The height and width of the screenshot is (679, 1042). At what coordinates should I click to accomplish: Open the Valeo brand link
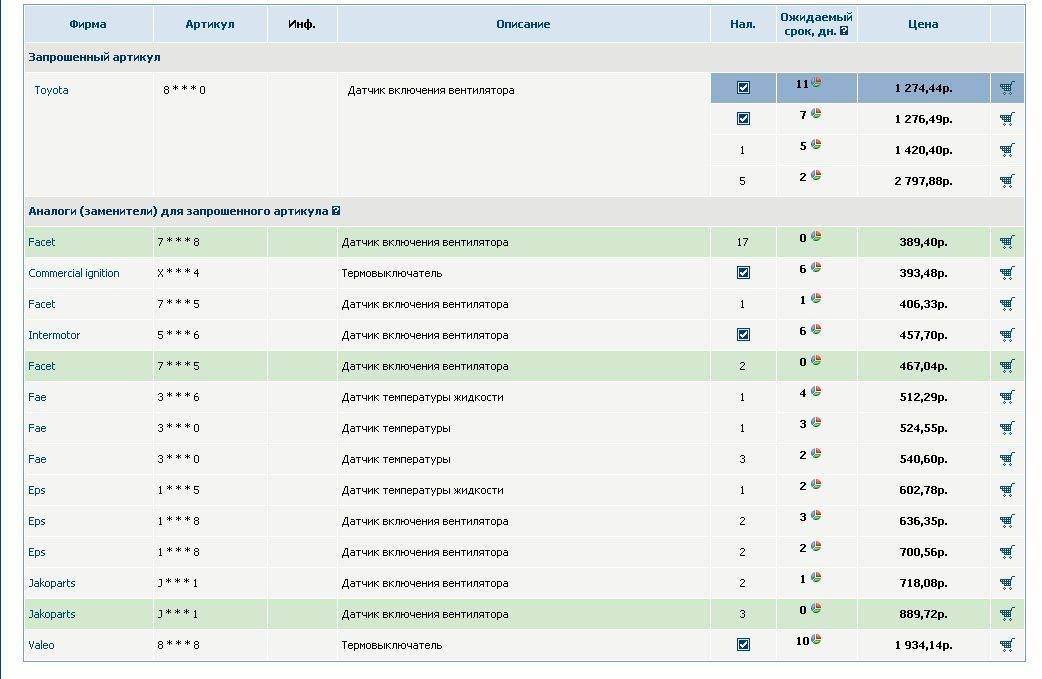coord(41,645)
